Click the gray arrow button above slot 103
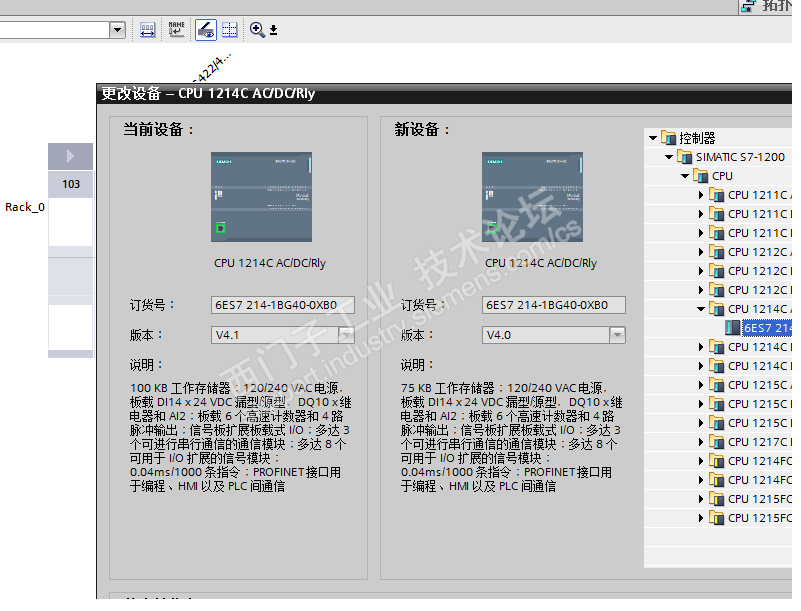 point(70,156)
